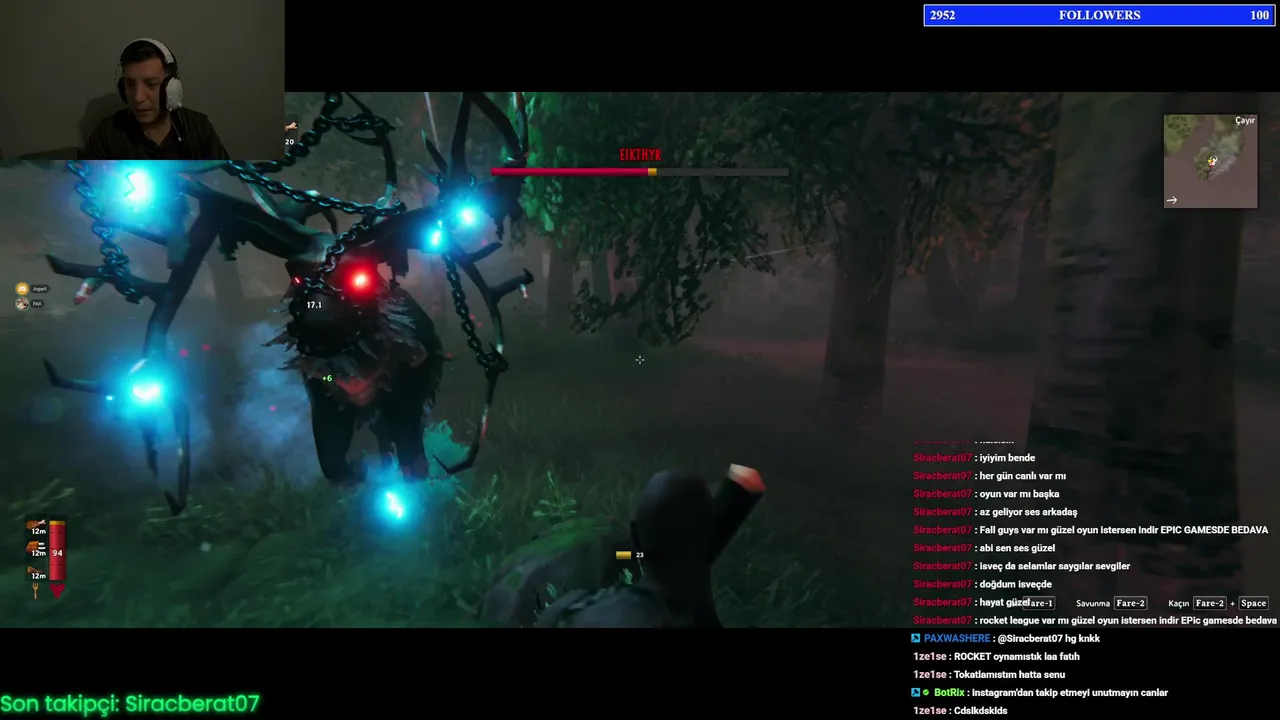Click the Kaçın control label
This screenshot has width=1280, height=720.
(1178, 603)
